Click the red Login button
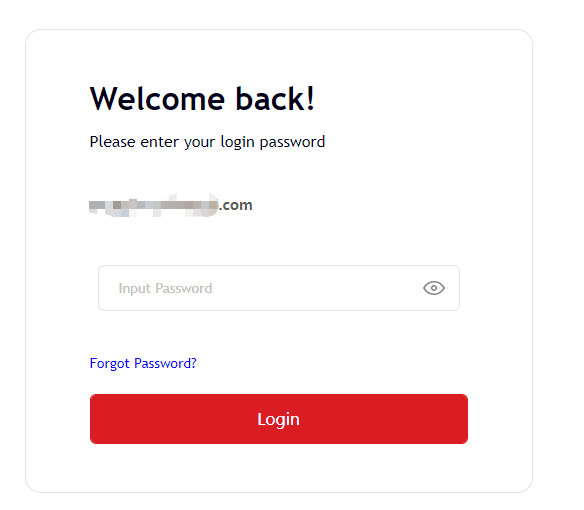Screen dimensions: 584x510 tap(279, 419)
